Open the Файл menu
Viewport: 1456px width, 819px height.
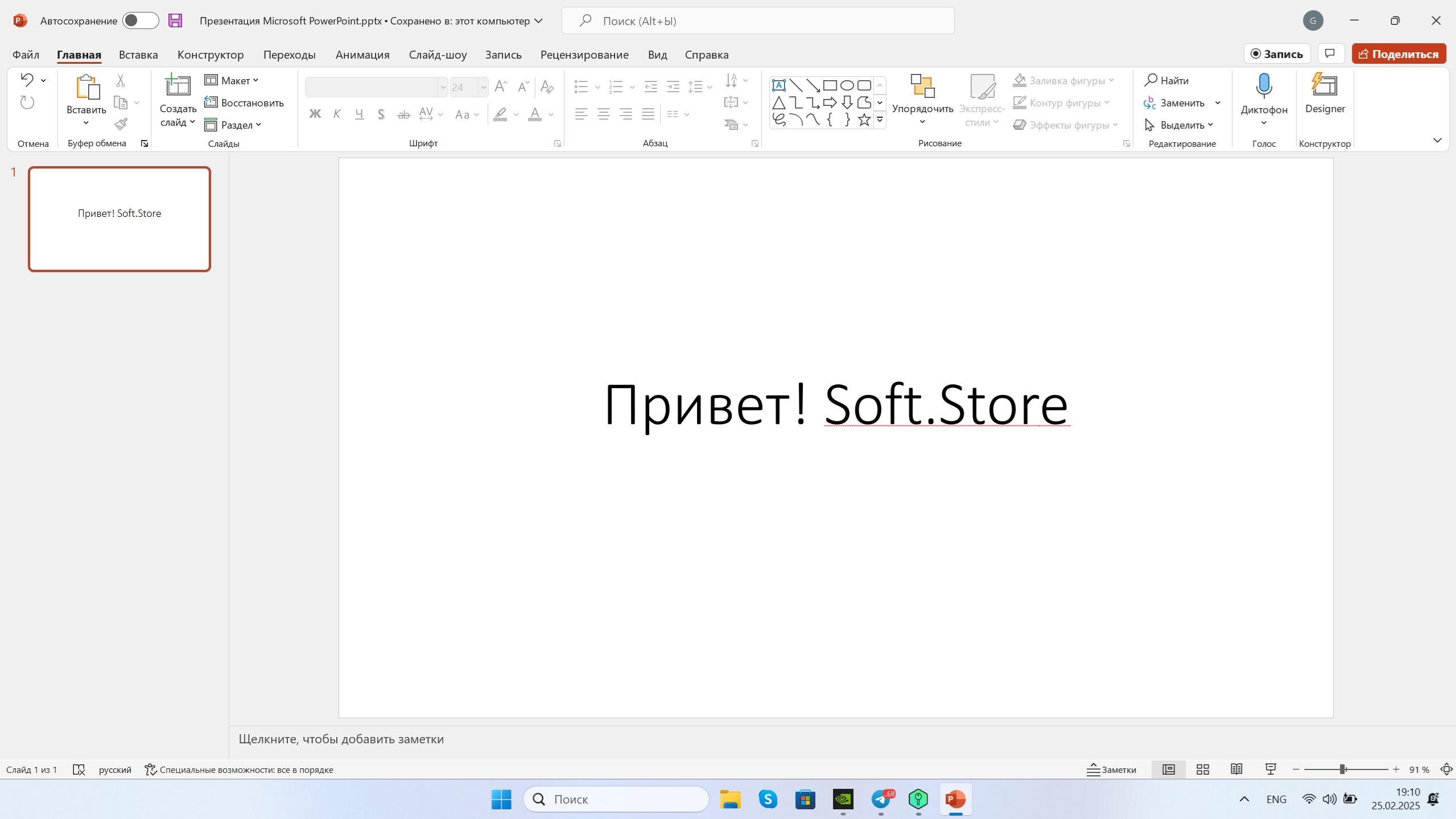click(26, 55)
